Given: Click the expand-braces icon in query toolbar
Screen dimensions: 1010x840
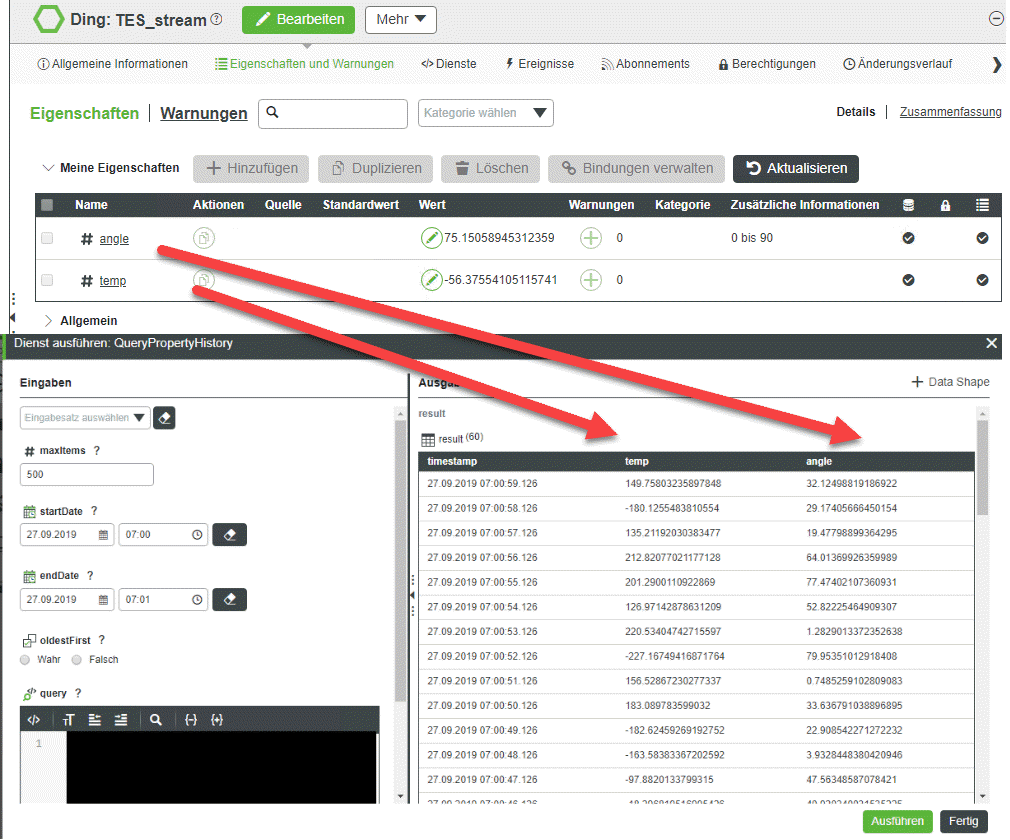Looking at the screenshot, I should point(217,719).
